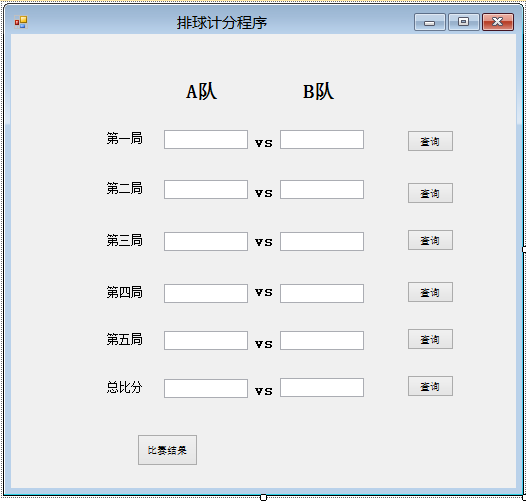Click the B队 input for 第一局
The width and height of the screenshot is (526, 501).
click(x=322, y=140)
